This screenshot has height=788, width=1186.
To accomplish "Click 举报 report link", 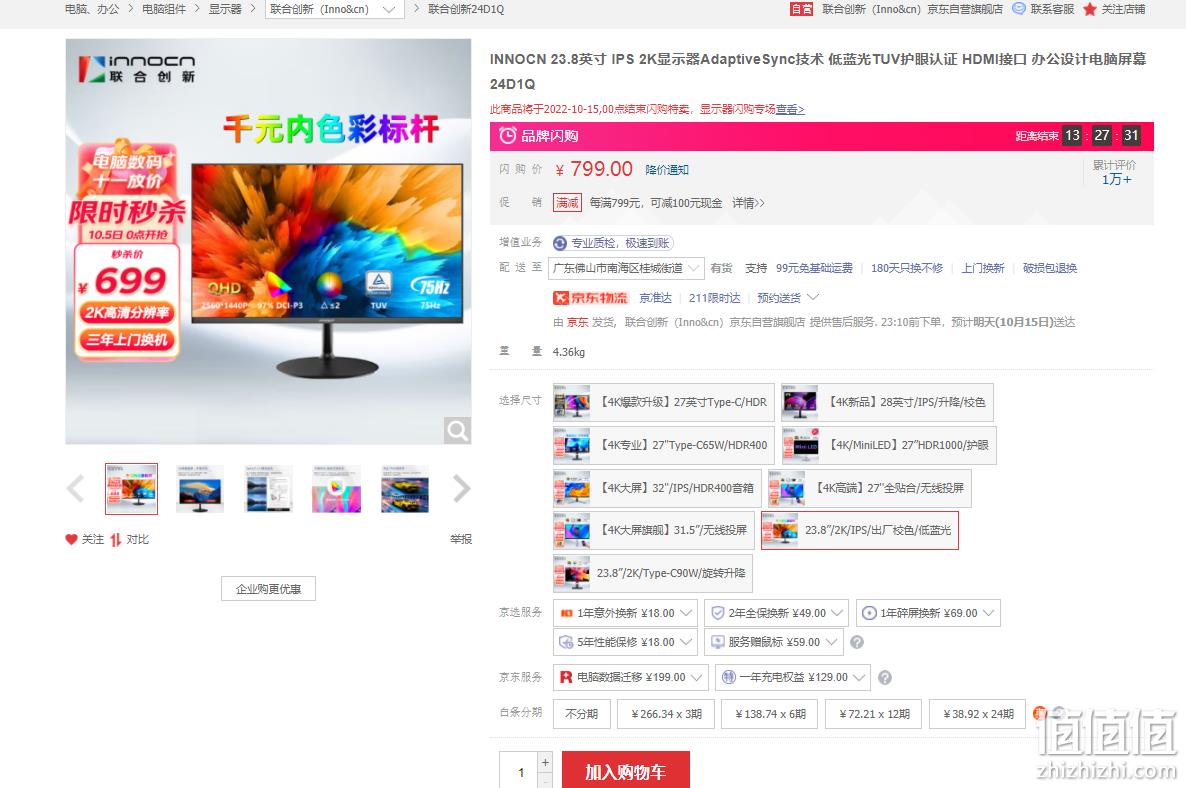I will (x=461, y=539).
